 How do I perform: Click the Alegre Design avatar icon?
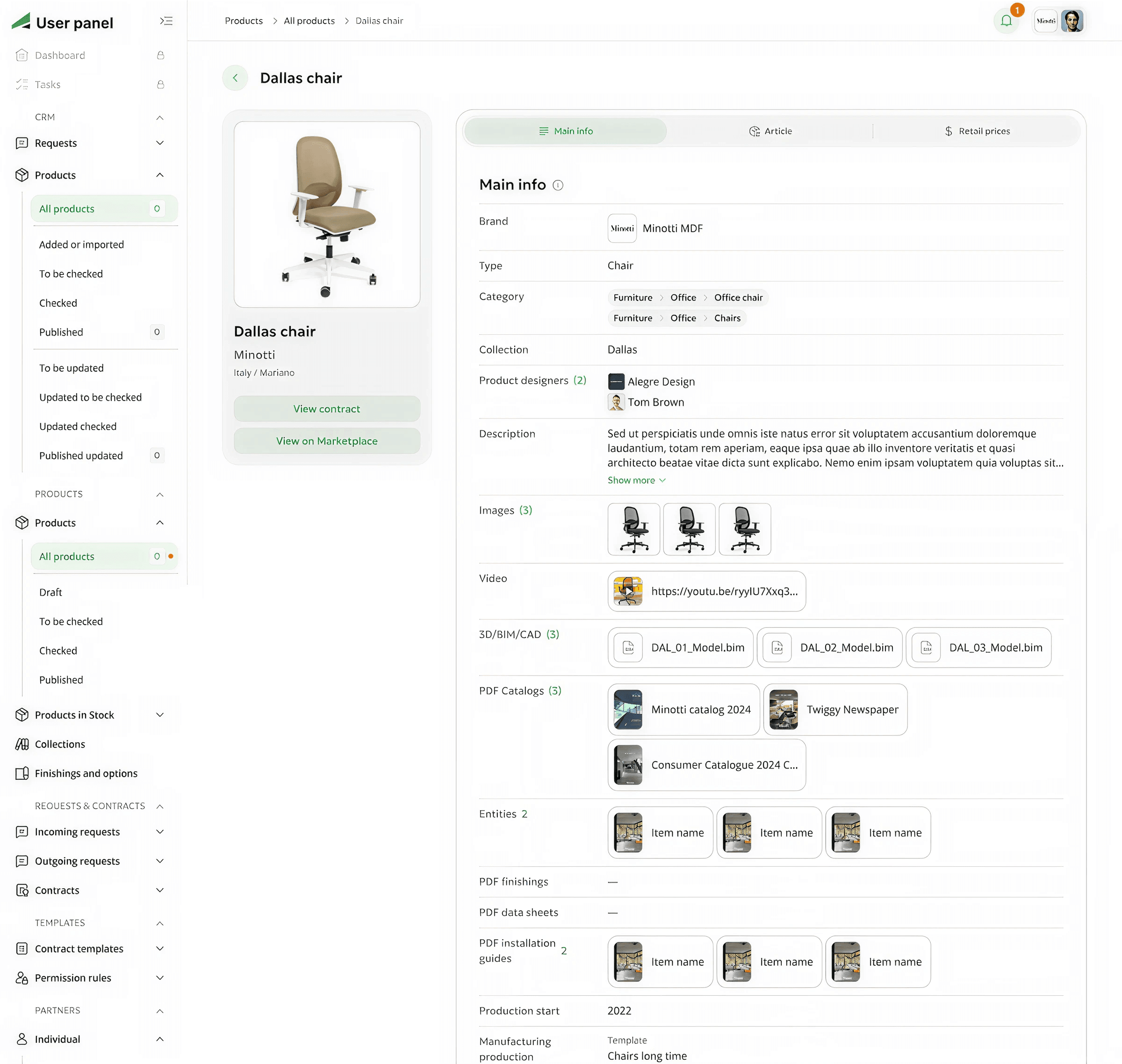tap(616, 381)
